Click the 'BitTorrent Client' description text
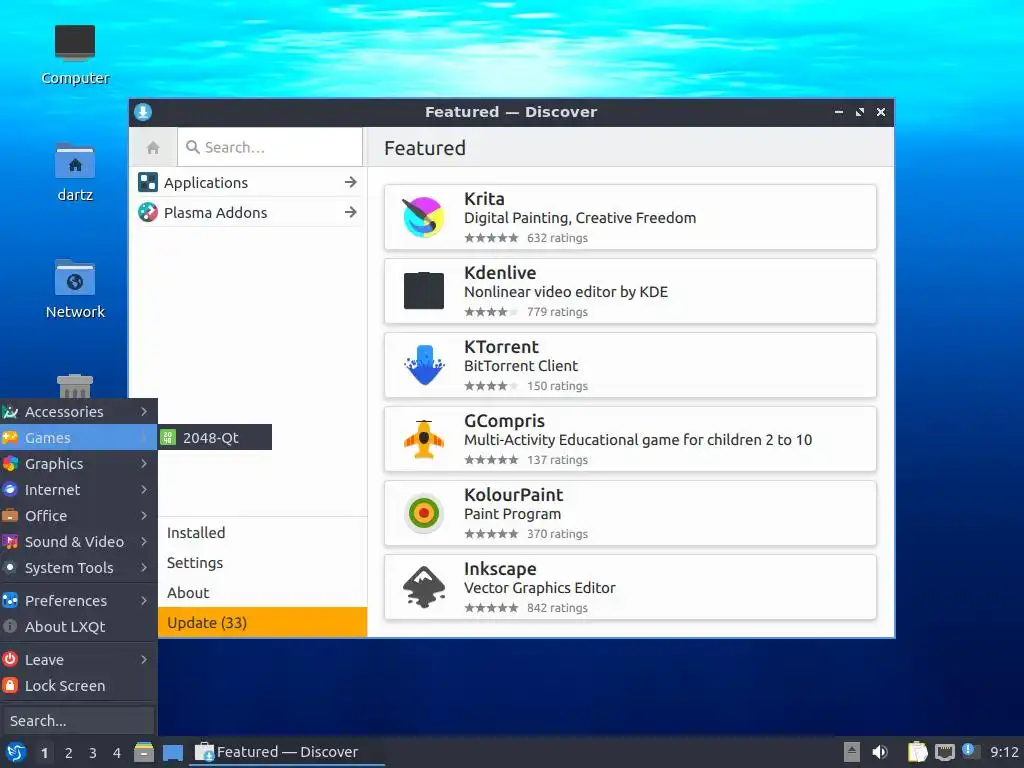Screen dimensions: 1024x768 (520, 366)
